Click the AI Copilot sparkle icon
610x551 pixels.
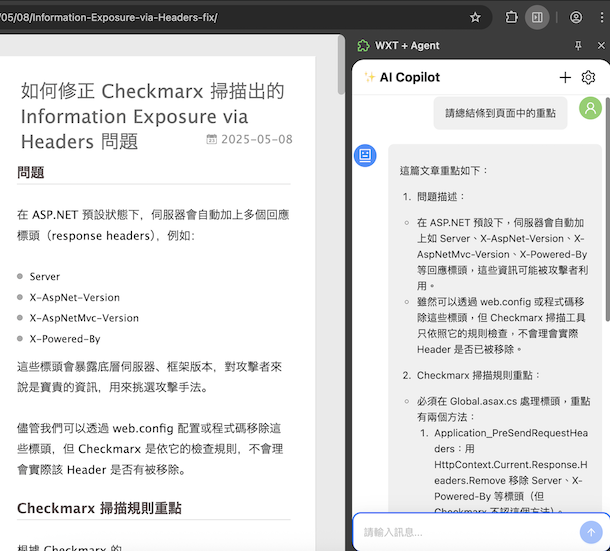click(x=369, y=77)
